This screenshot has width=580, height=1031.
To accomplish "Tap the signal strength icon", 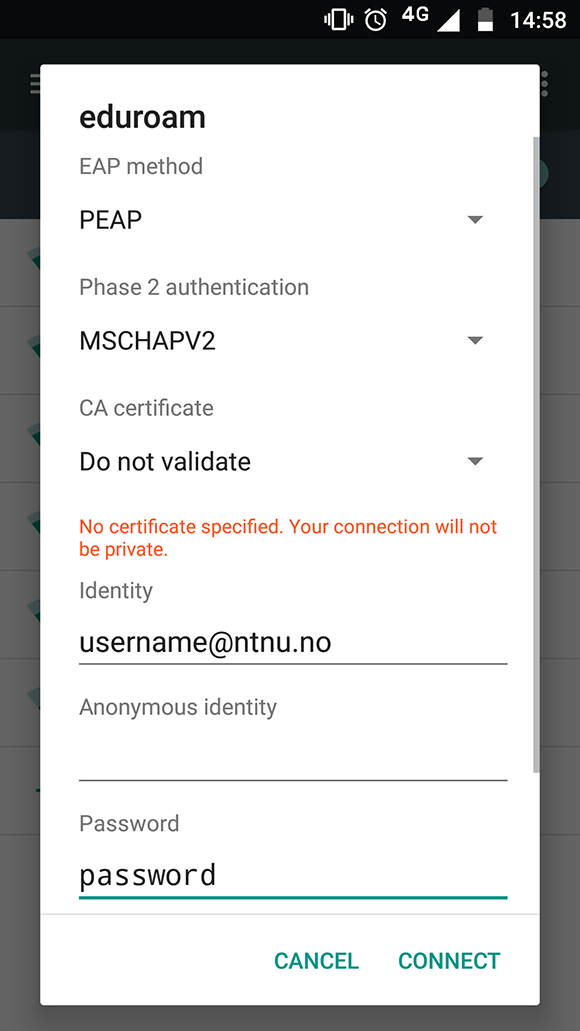I will (448, 20).
